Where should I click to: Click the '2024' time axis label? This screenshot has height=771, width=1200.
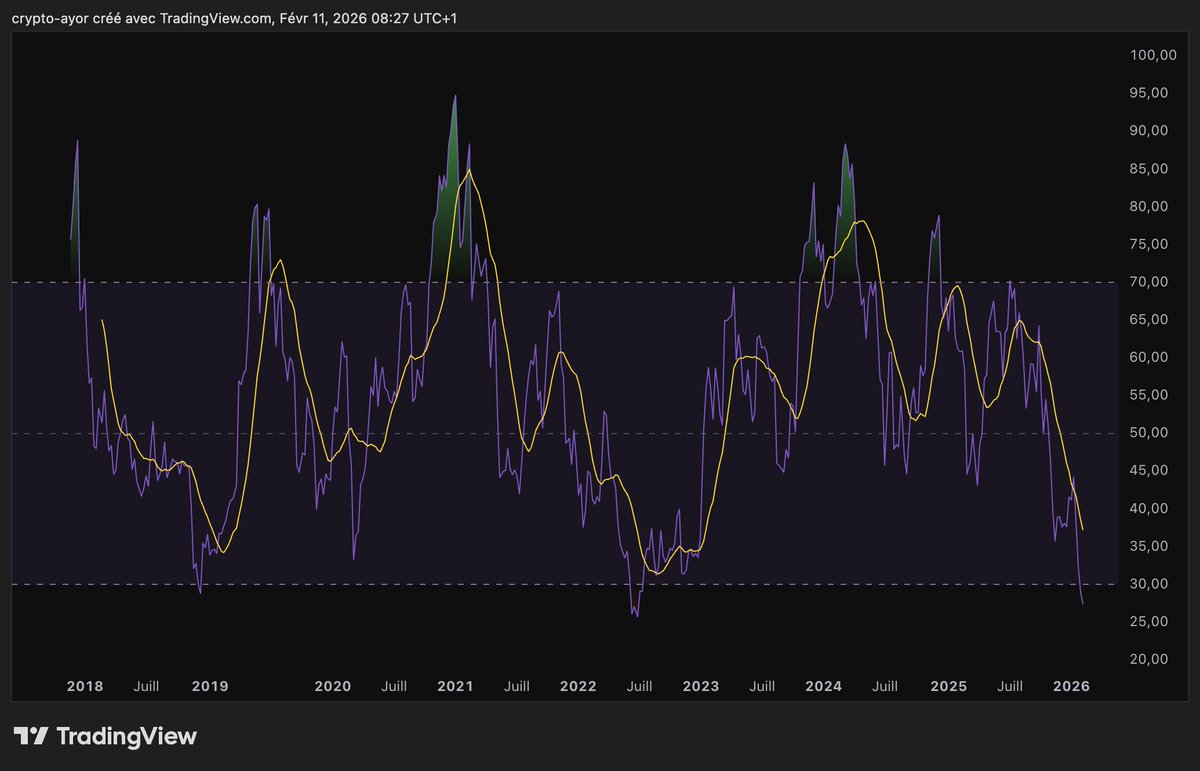pos(824,687)
